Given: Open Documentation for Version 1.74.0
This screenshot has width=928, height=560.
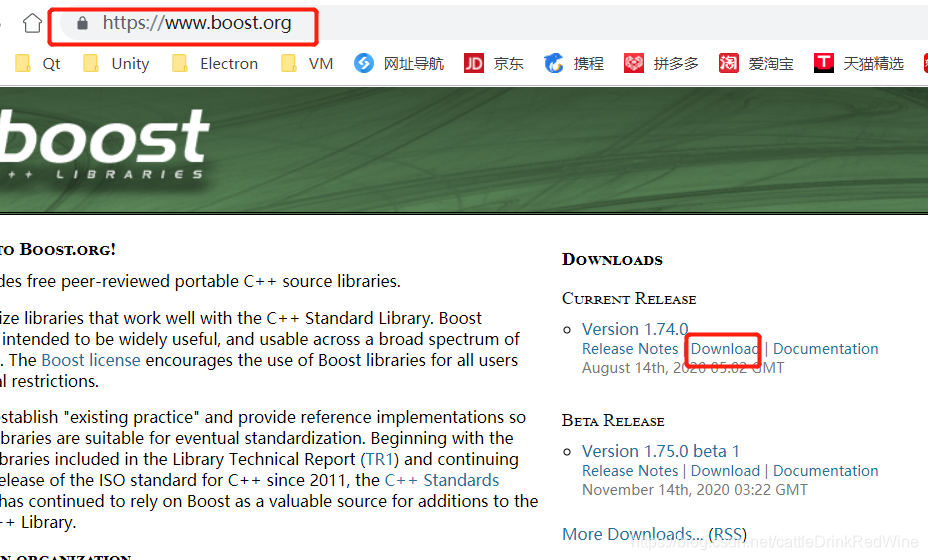Looking at the screenshot, I should point(826,349).
